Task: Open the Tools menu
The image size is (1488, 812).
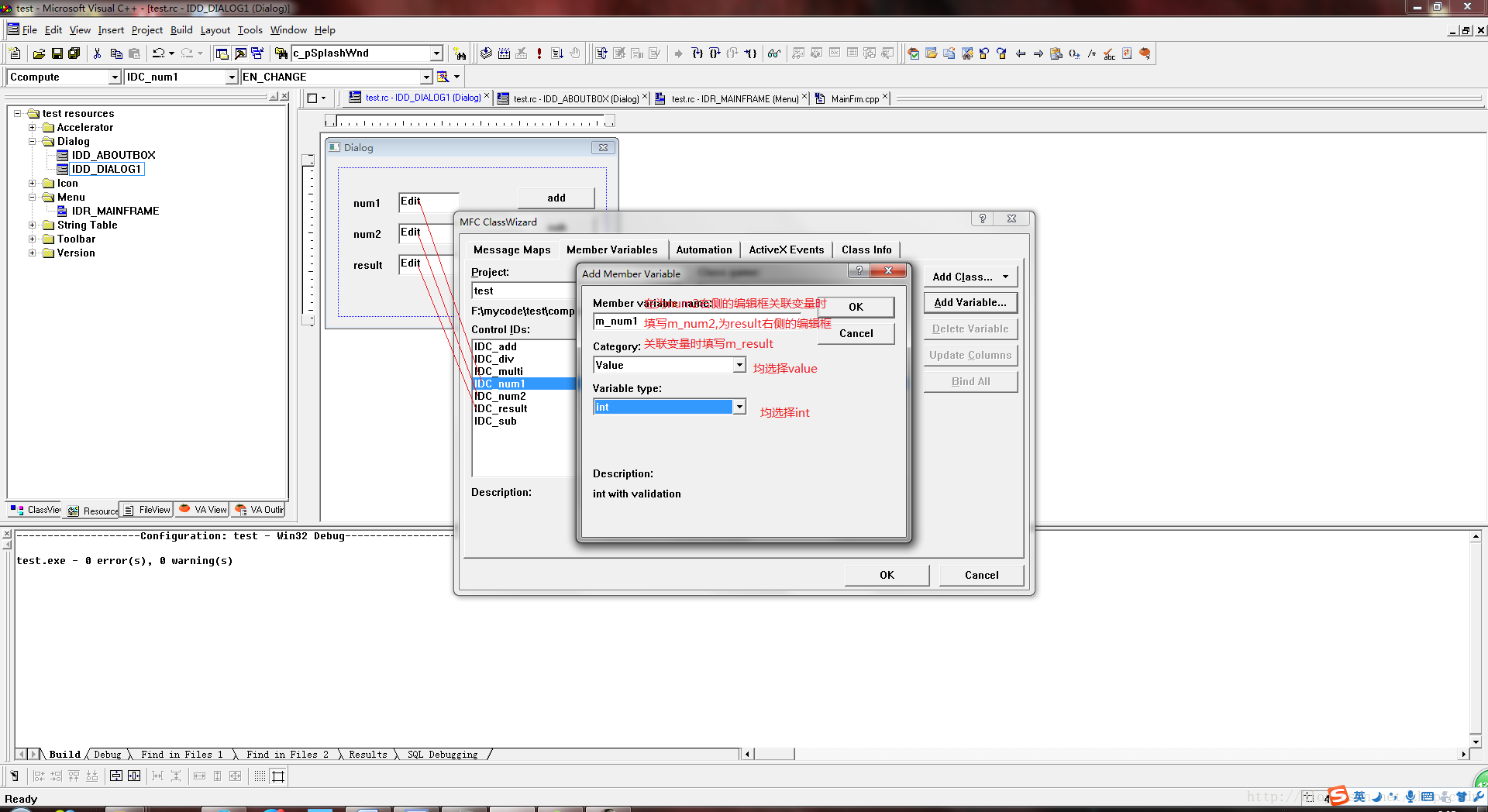Action: click(x=250, y=30)
